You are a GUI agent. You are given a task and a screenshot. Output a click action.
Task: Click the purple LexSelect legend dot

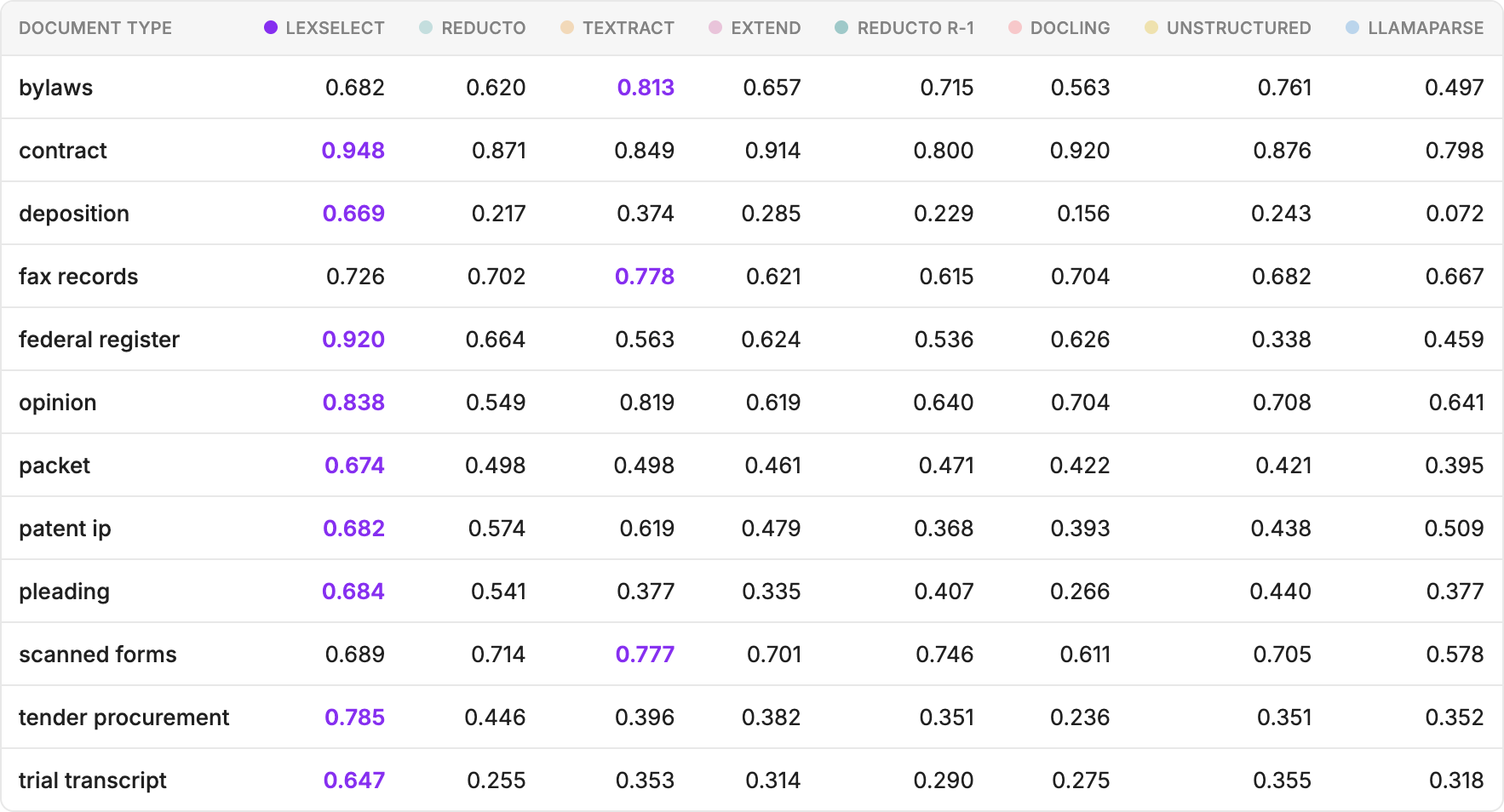click(x=271, y=27)
